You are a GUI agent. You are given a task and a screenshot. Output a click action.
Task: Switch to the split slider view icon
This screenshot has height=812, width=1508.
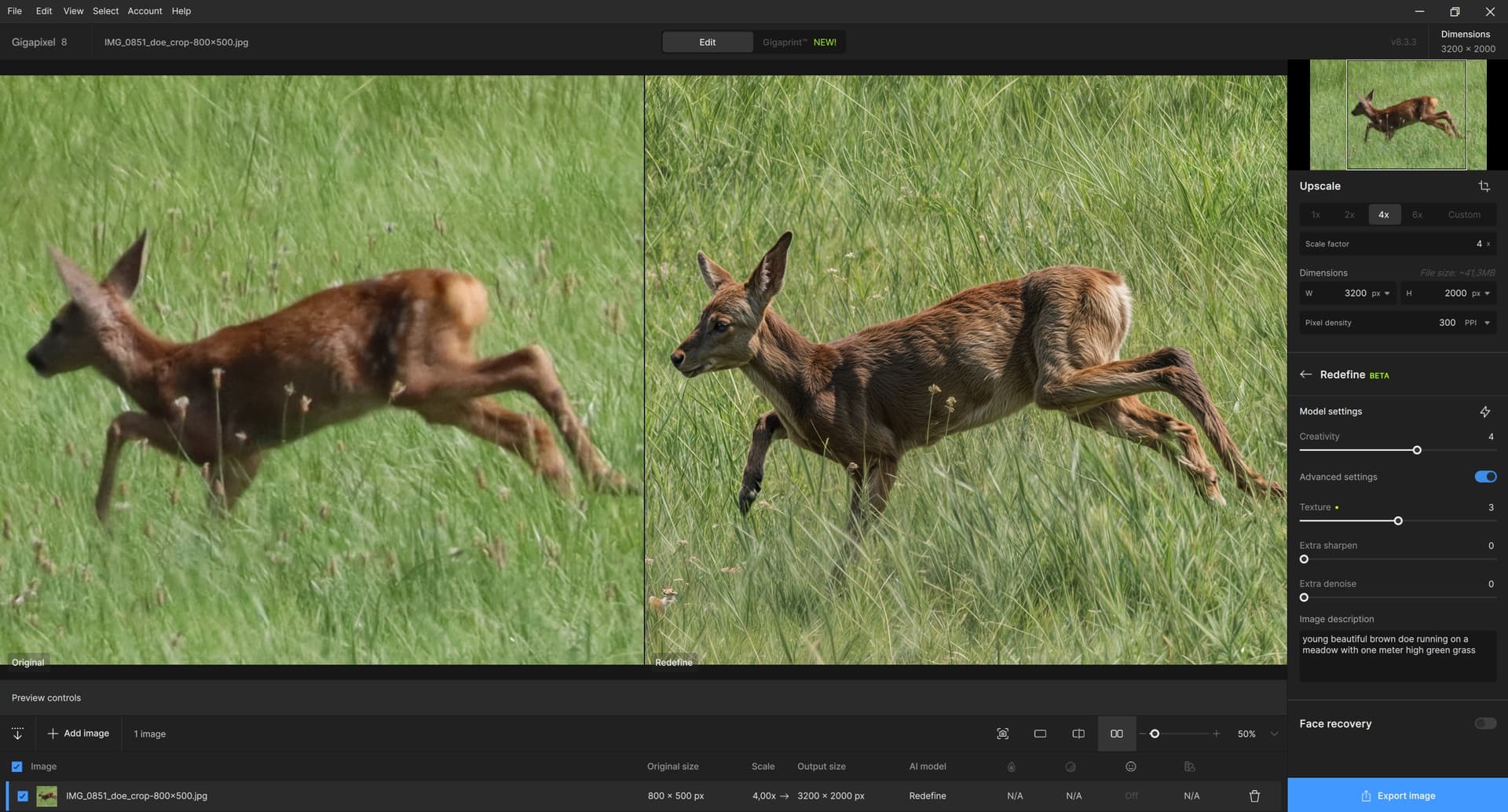click(x=1078, y=733)
